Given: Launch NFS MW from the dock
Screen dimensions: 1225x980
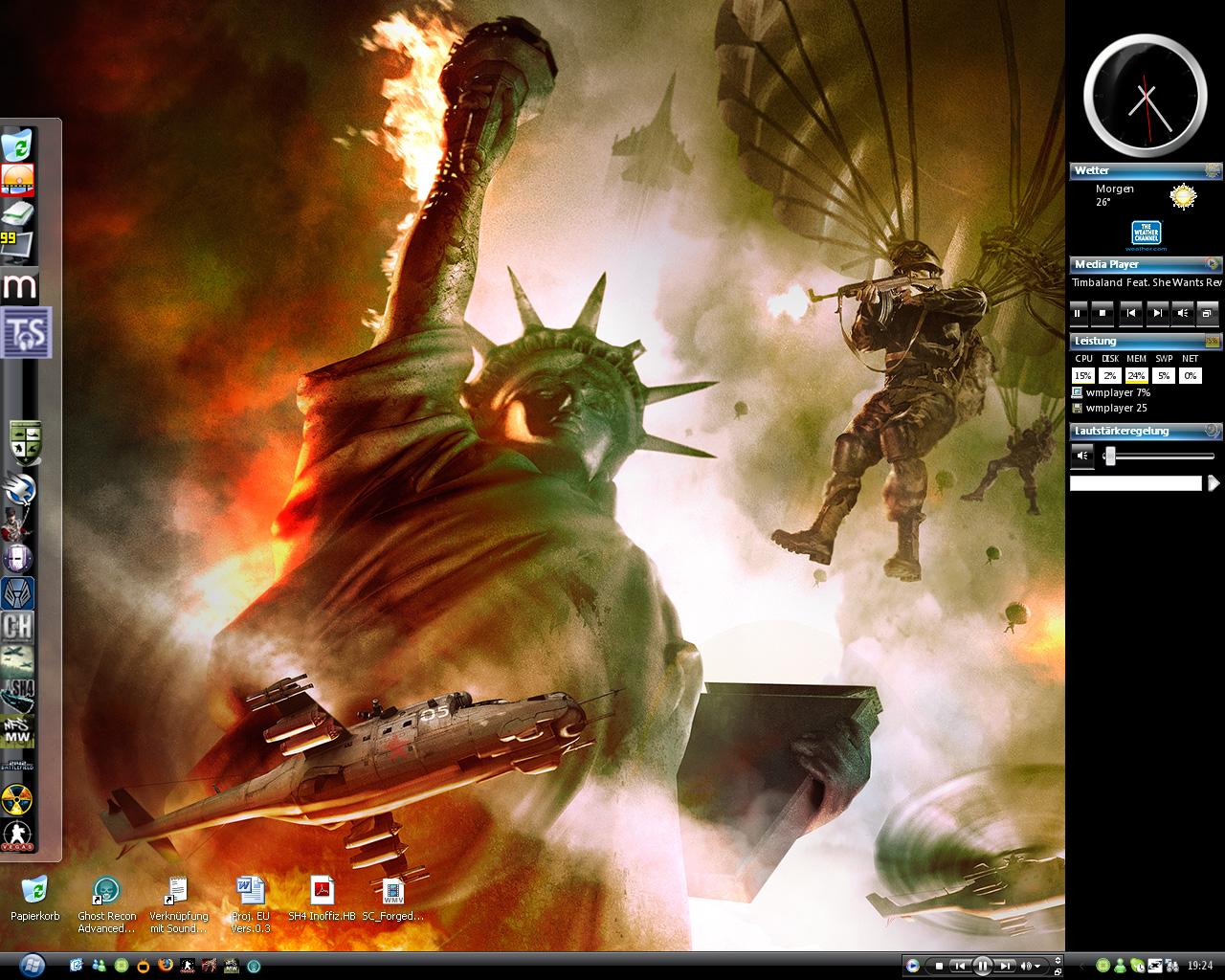Looking at the screenshot, I should (17, 729).
